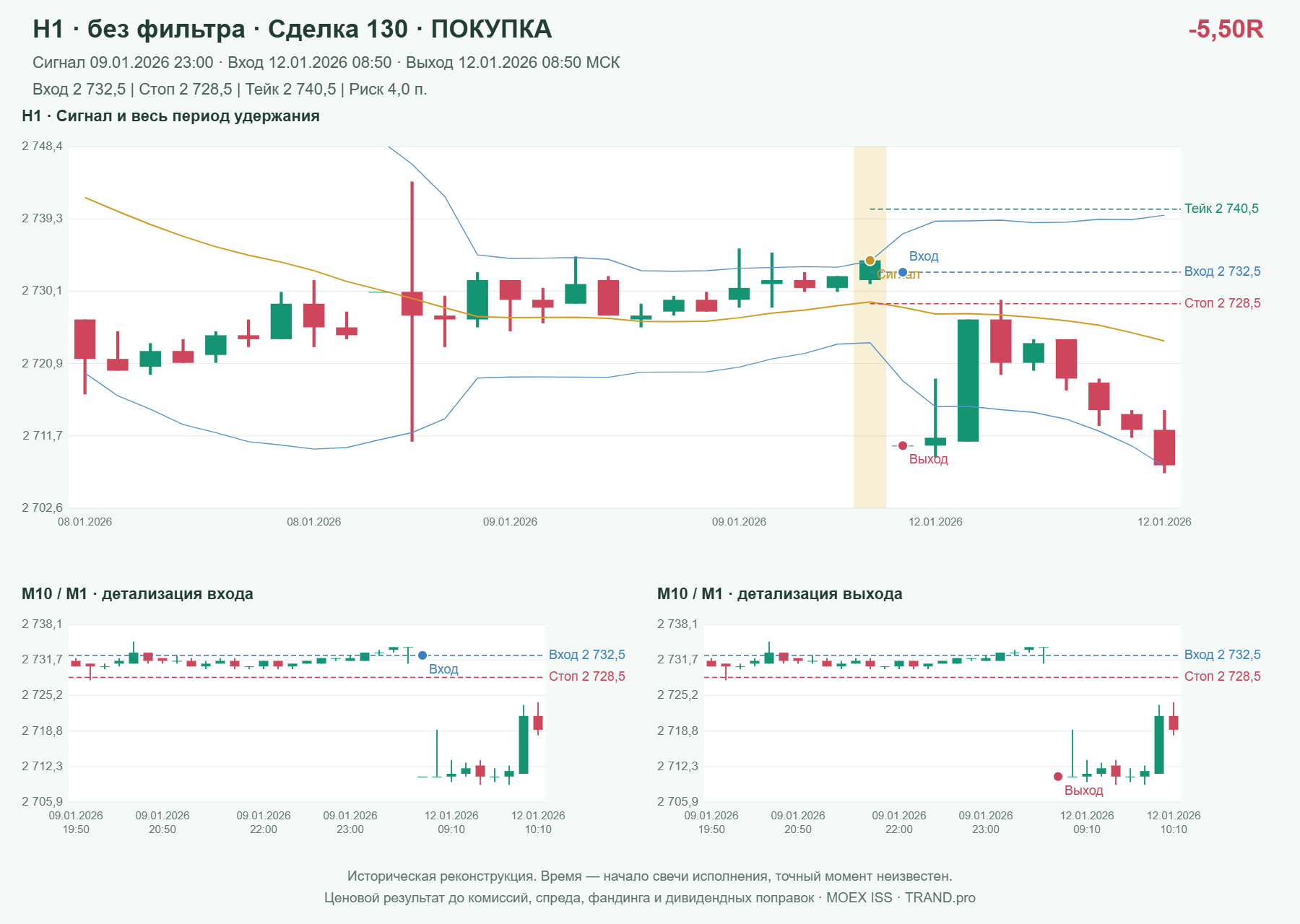Click "Вход 2 732,5" label in entry-detail chart
The height and width of the screenshot is (924, 1300).
[586, 655]
